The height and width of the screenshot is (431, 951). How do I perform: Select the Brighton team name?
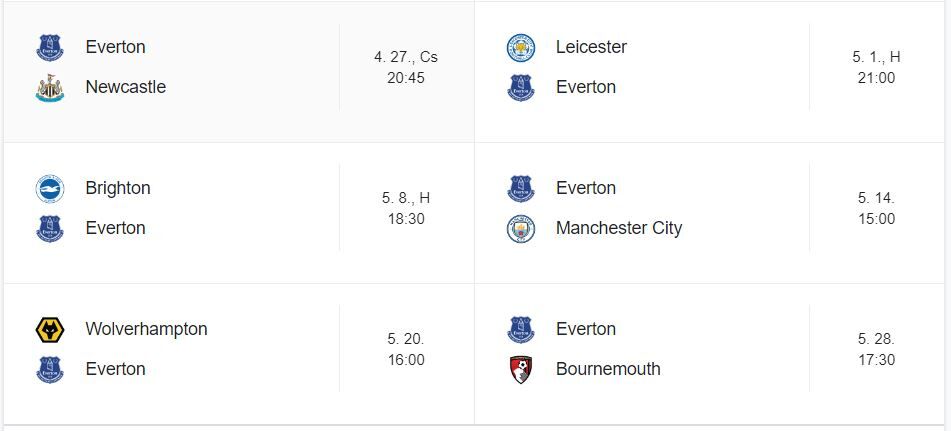(118, 188)
